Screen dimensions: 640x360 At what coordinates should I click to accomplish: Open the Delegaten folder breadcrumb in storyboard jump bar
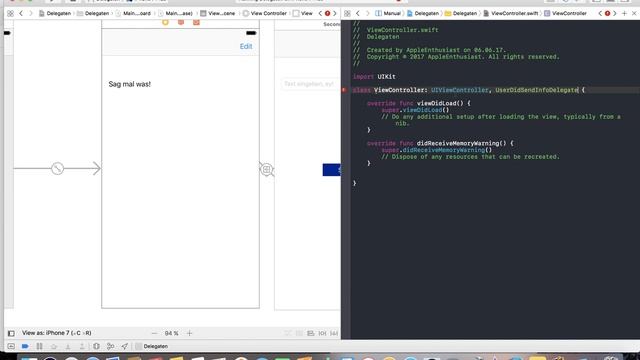tap(93, 13)
